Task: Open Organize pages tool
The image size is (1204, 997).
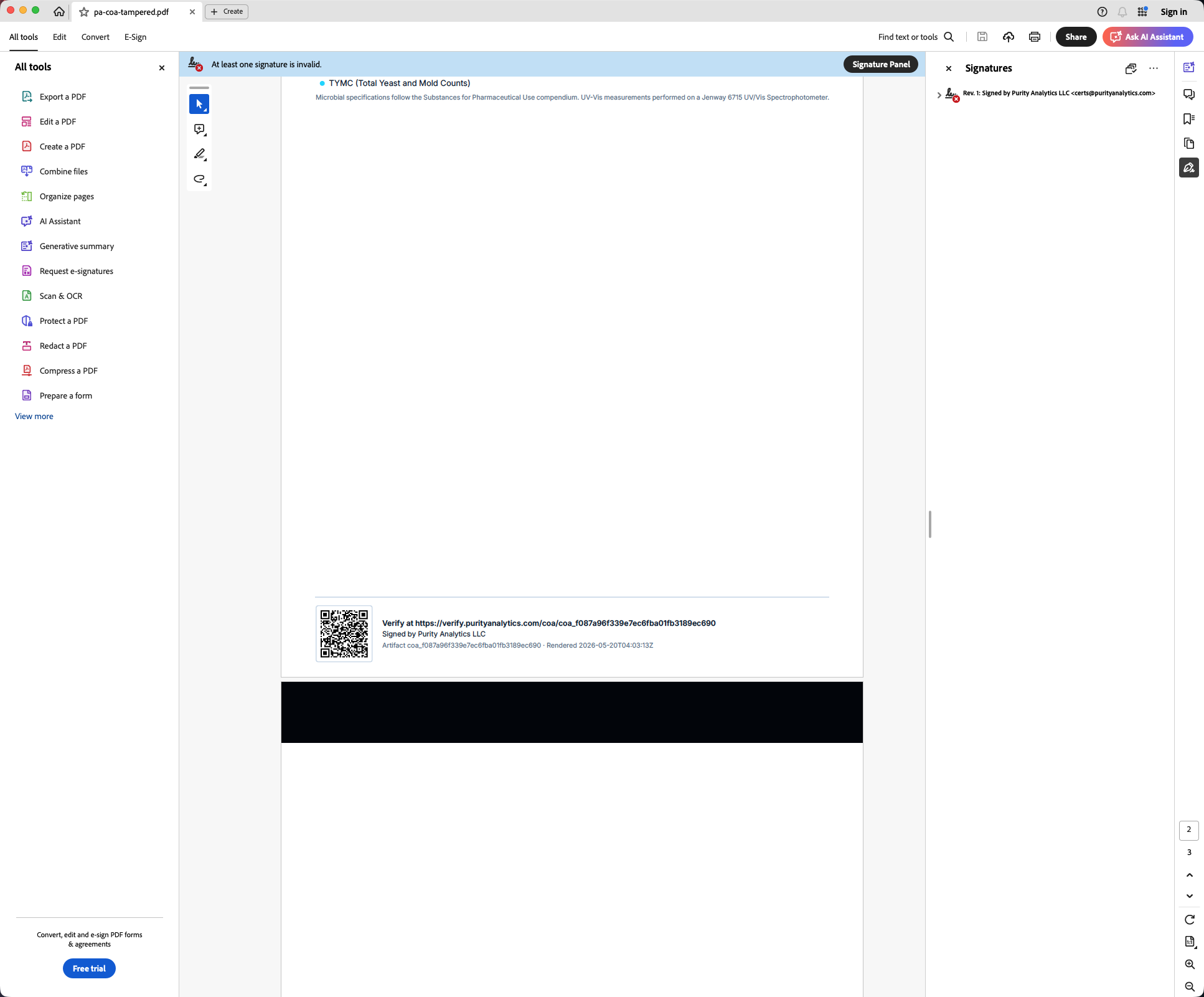Action: tap(66, 196)
